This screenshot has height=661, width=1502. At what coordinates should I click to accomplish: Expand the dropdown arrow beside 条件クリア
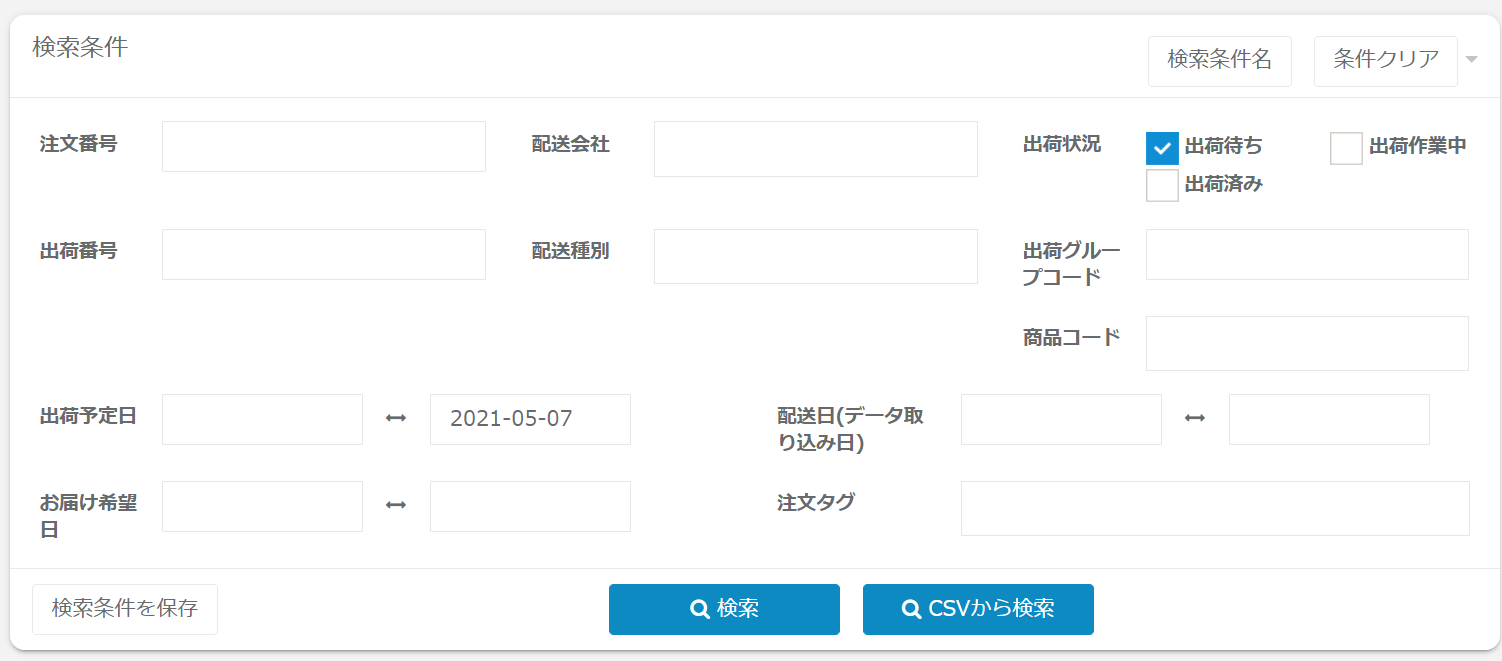click(x=1471, y=60)
